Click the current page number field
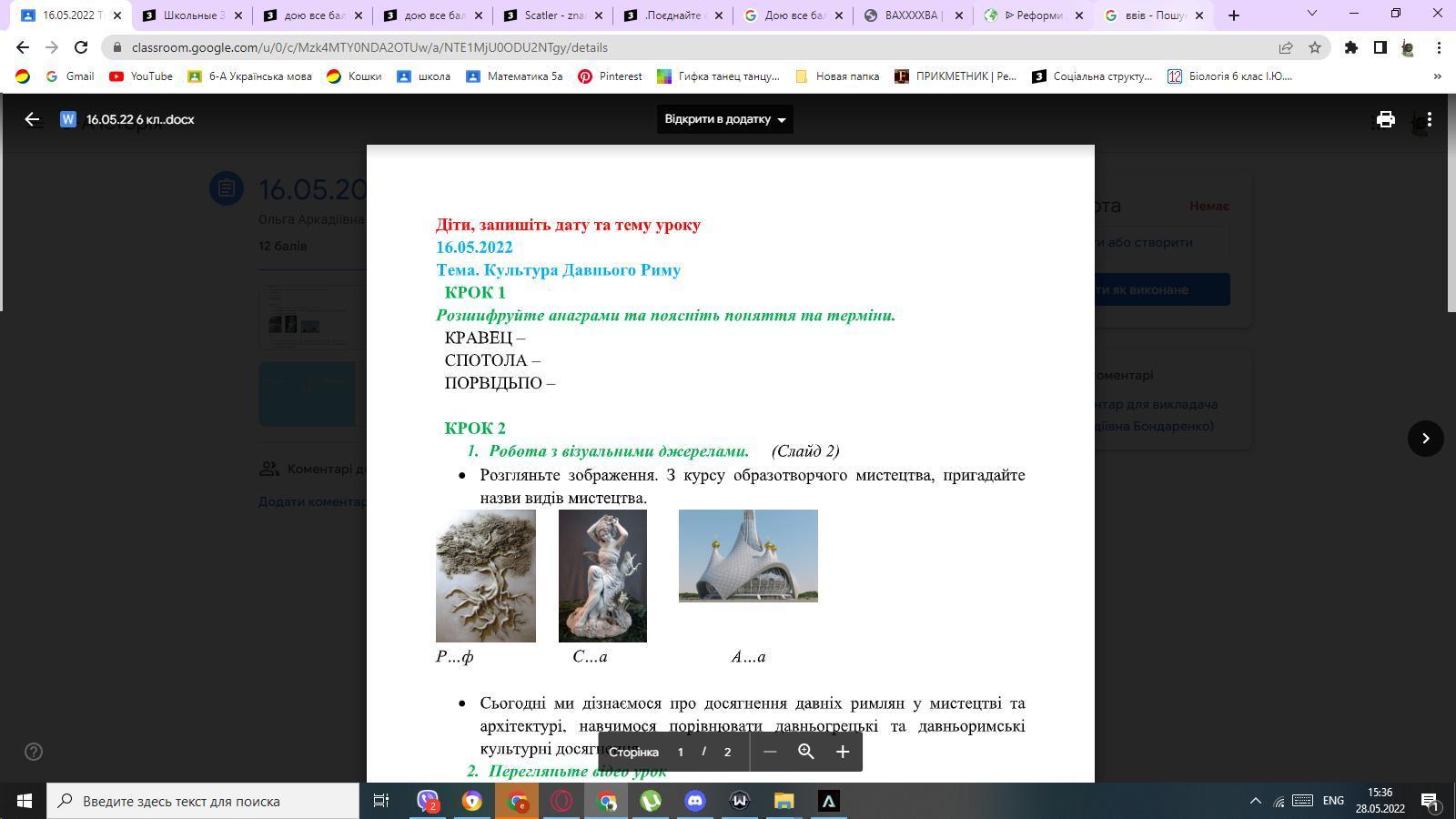The height and width of the screenshot is (819, 1456). pos(680,752)
